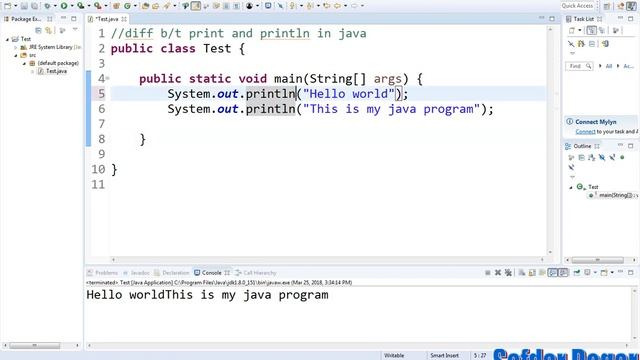Click the Open Task icon in toolbar
The width and height of the screenshot is (640, 360).
(156, 6)
